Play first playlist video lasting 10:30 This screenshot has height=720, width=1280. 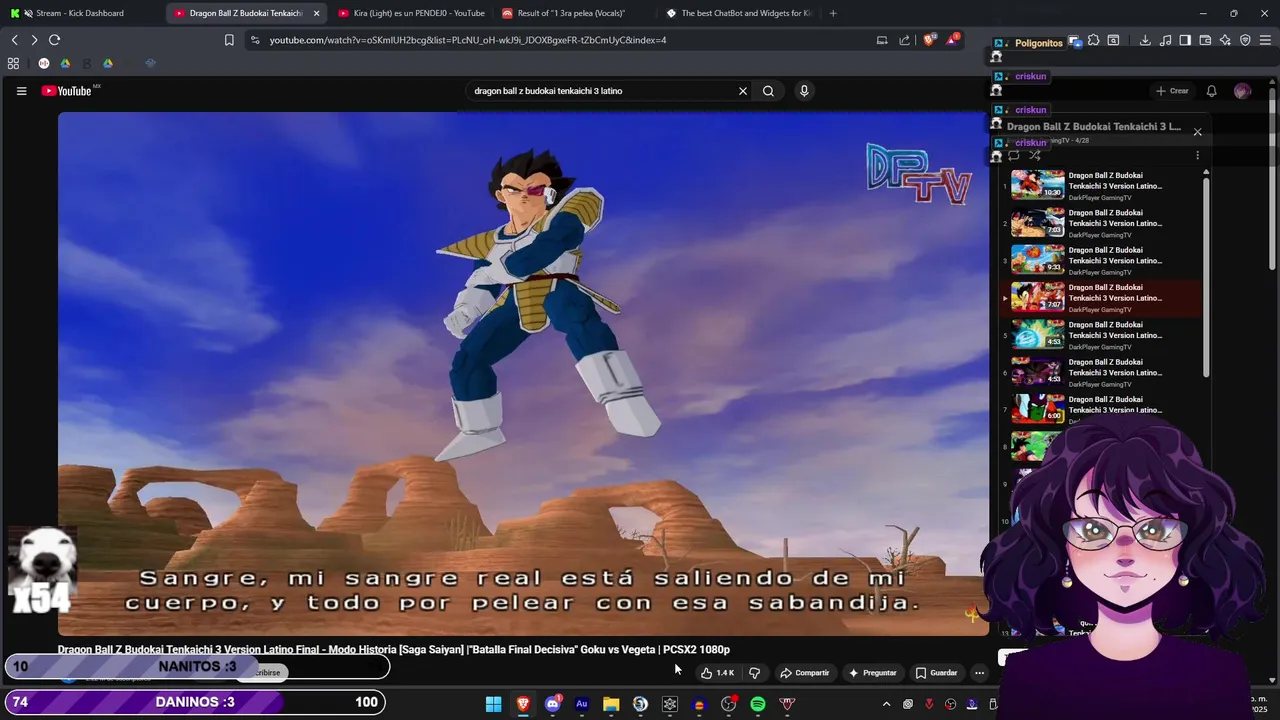1037,185
